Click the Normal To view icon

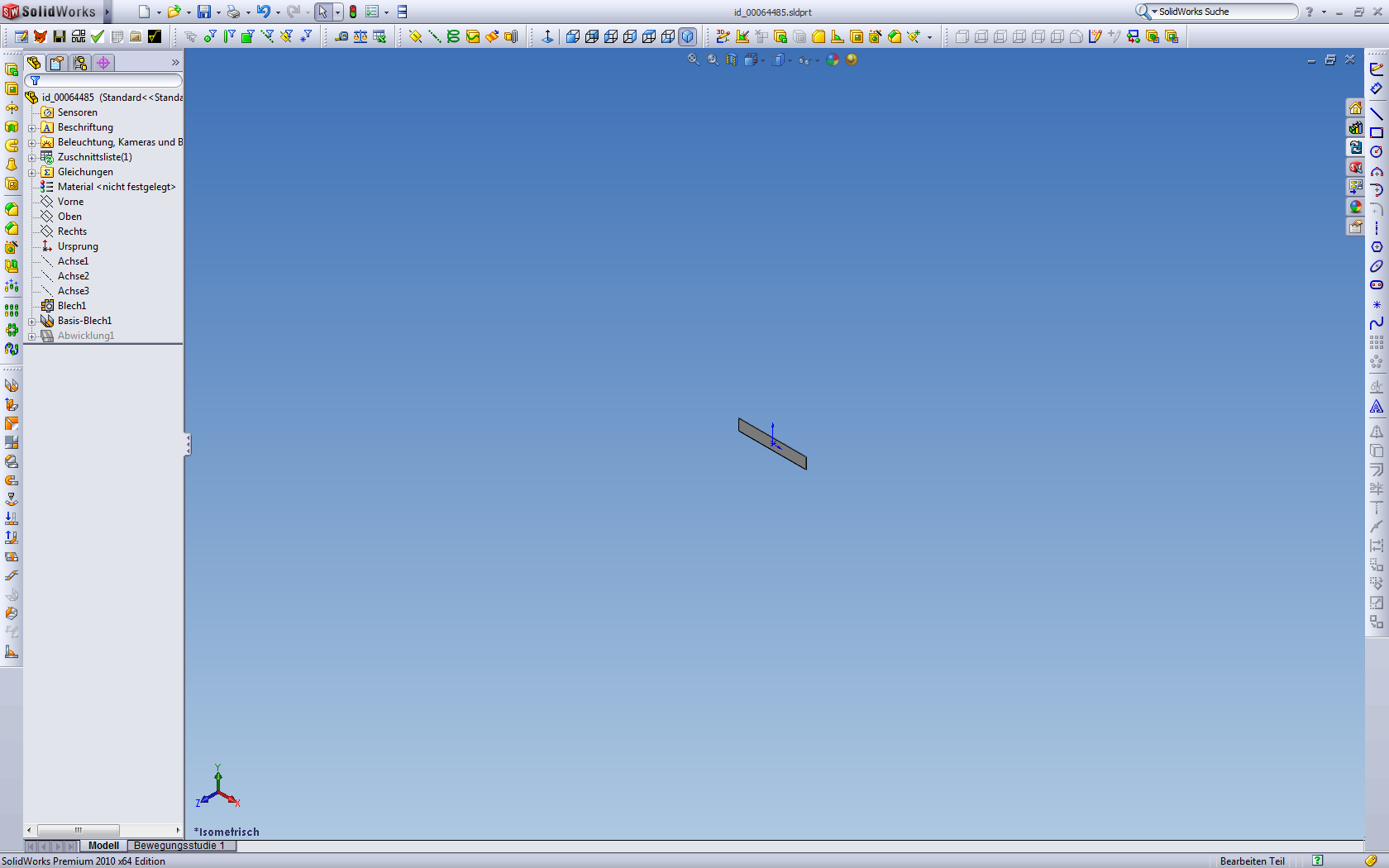click(547, 36)
